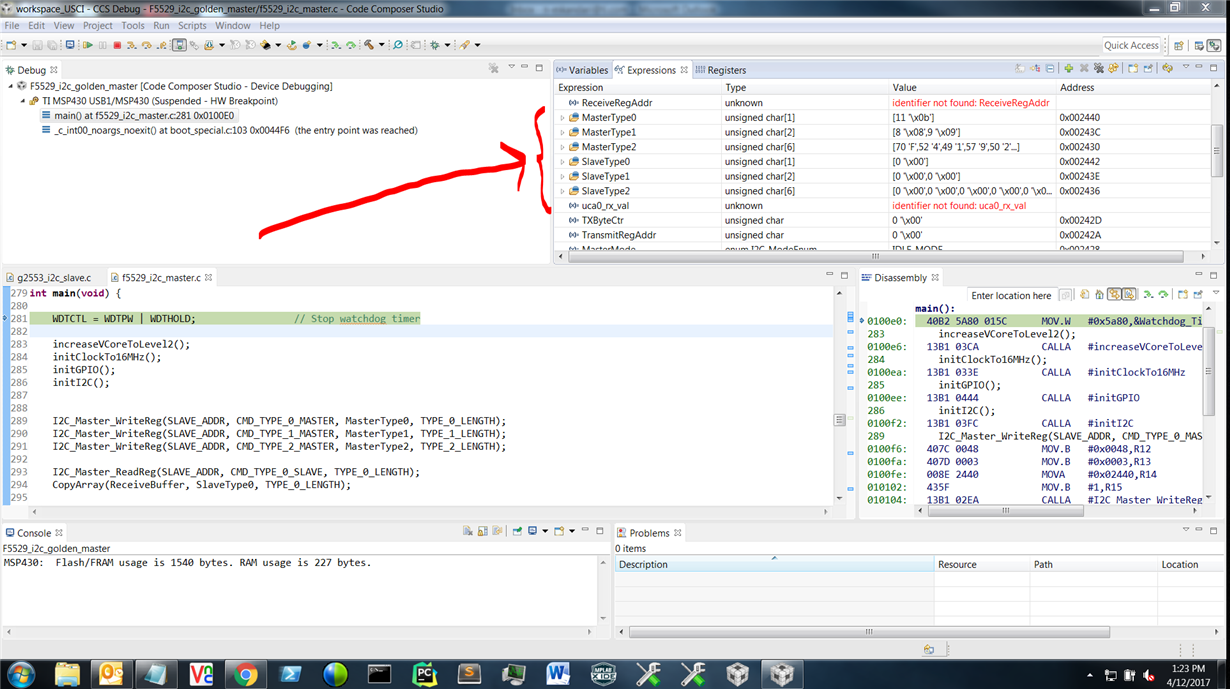Expand the SlaveType2 expression row

[x=562, y=191]
